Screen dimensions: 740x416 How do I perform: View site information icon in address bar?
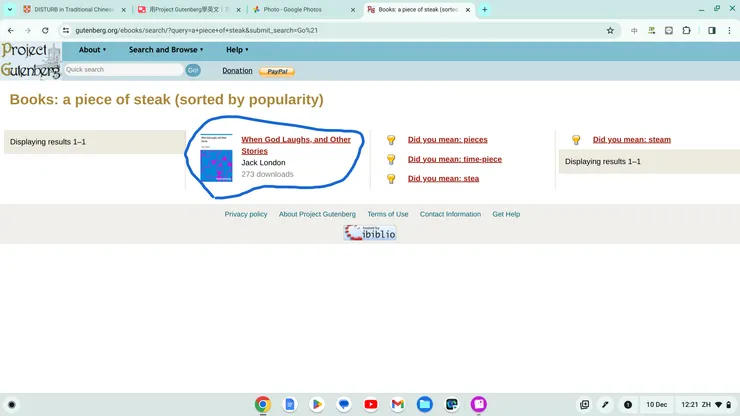pos(66,30)
